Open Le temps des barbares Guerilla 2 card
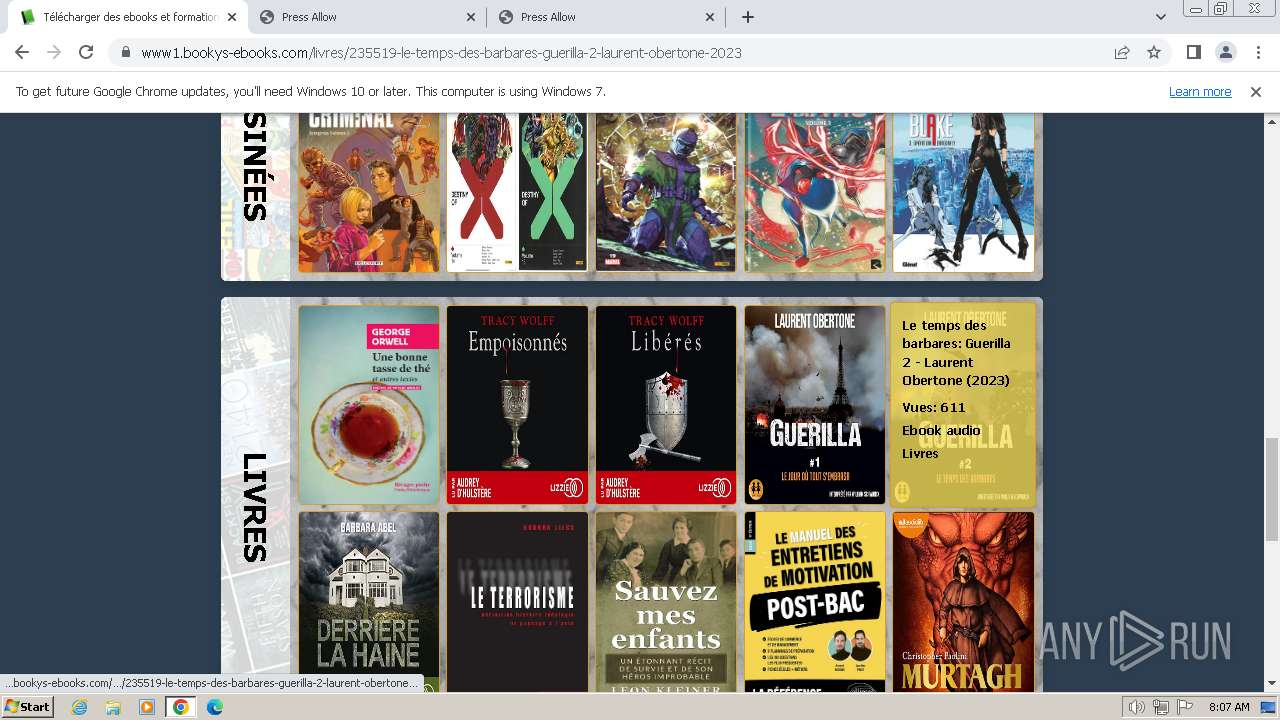 click(963, 405)
